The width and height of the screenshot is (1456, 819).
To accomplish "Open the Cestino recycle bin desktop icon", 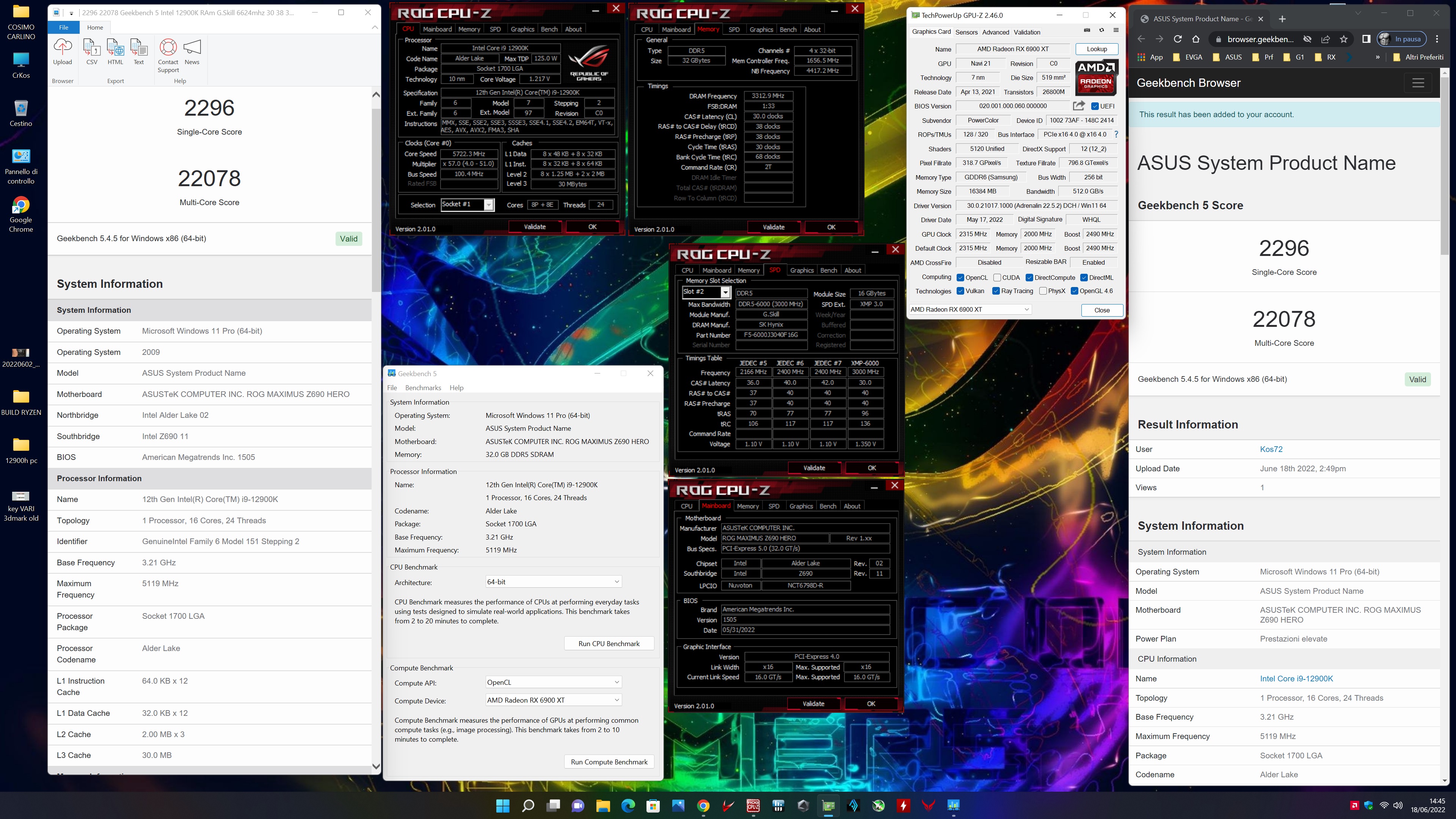I will point(21,113).
